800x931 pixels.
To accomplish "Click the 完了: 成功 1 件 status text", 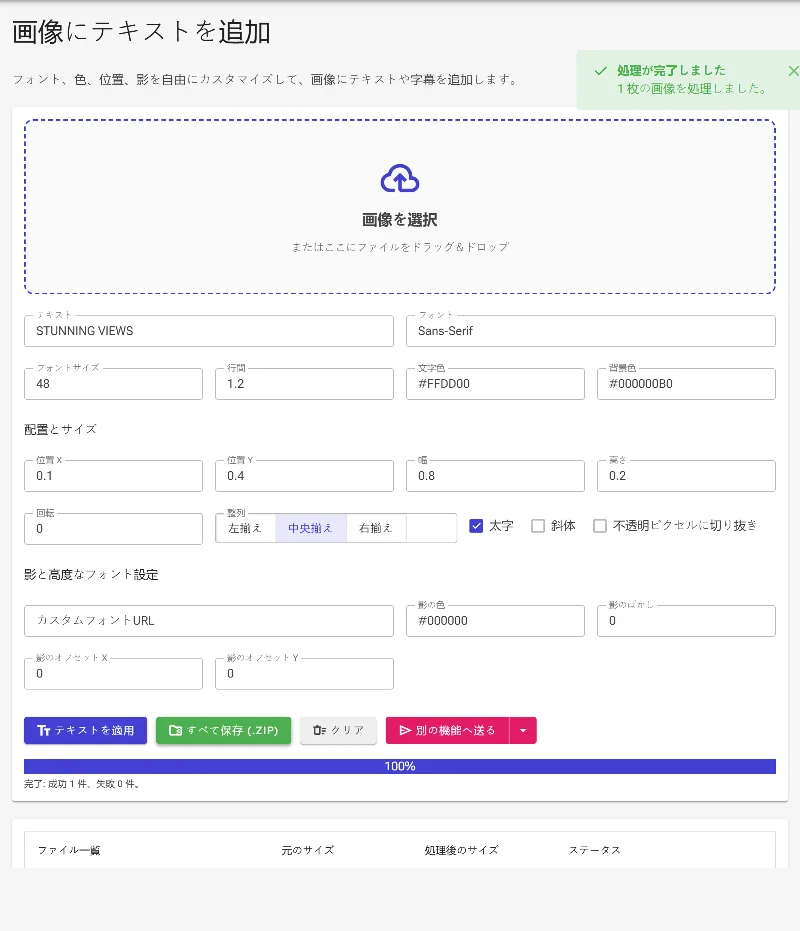I will click(x=82, y=784).
